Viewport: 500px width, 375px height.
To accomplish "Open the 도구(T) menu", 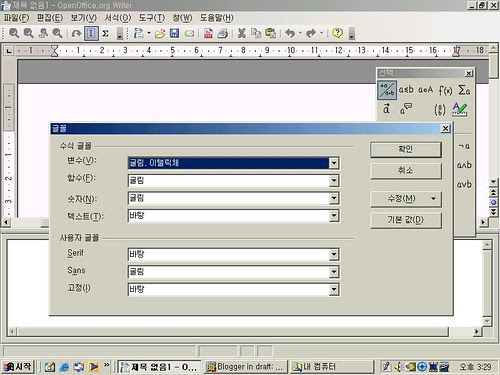I will click(x=152, y=18).
